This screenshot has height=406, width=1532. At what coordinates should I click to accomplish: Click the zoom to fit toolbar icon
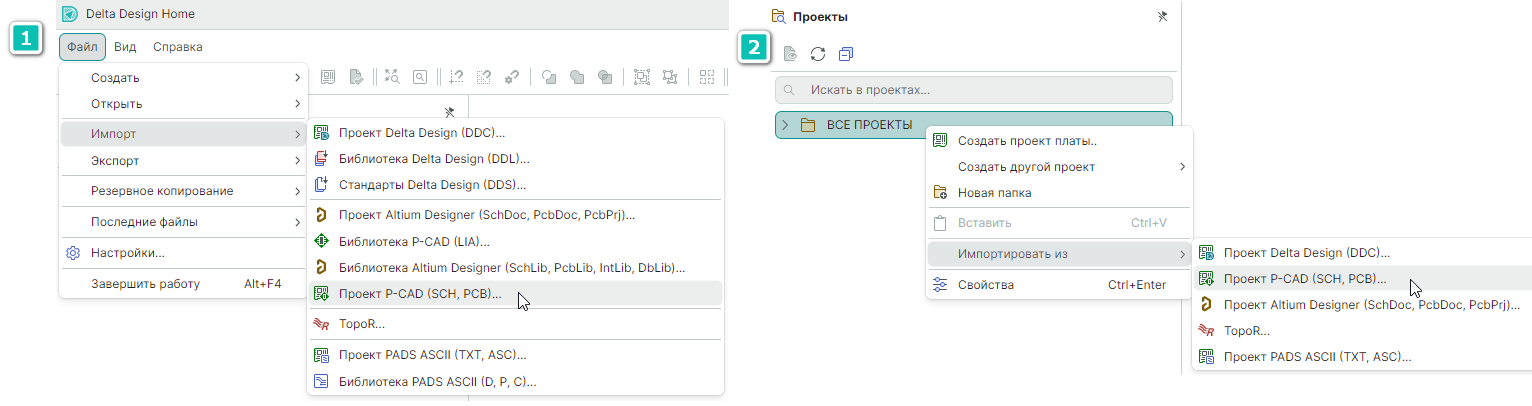pyautogui.click(x=391, y=77)
